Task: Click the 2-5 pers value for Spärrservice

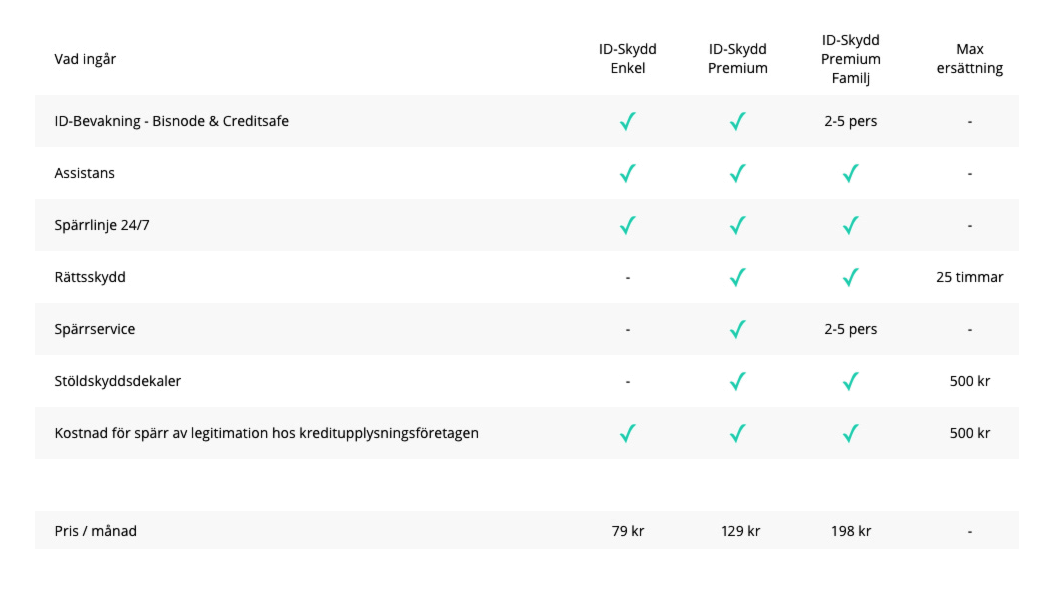Action: point(851,329)
